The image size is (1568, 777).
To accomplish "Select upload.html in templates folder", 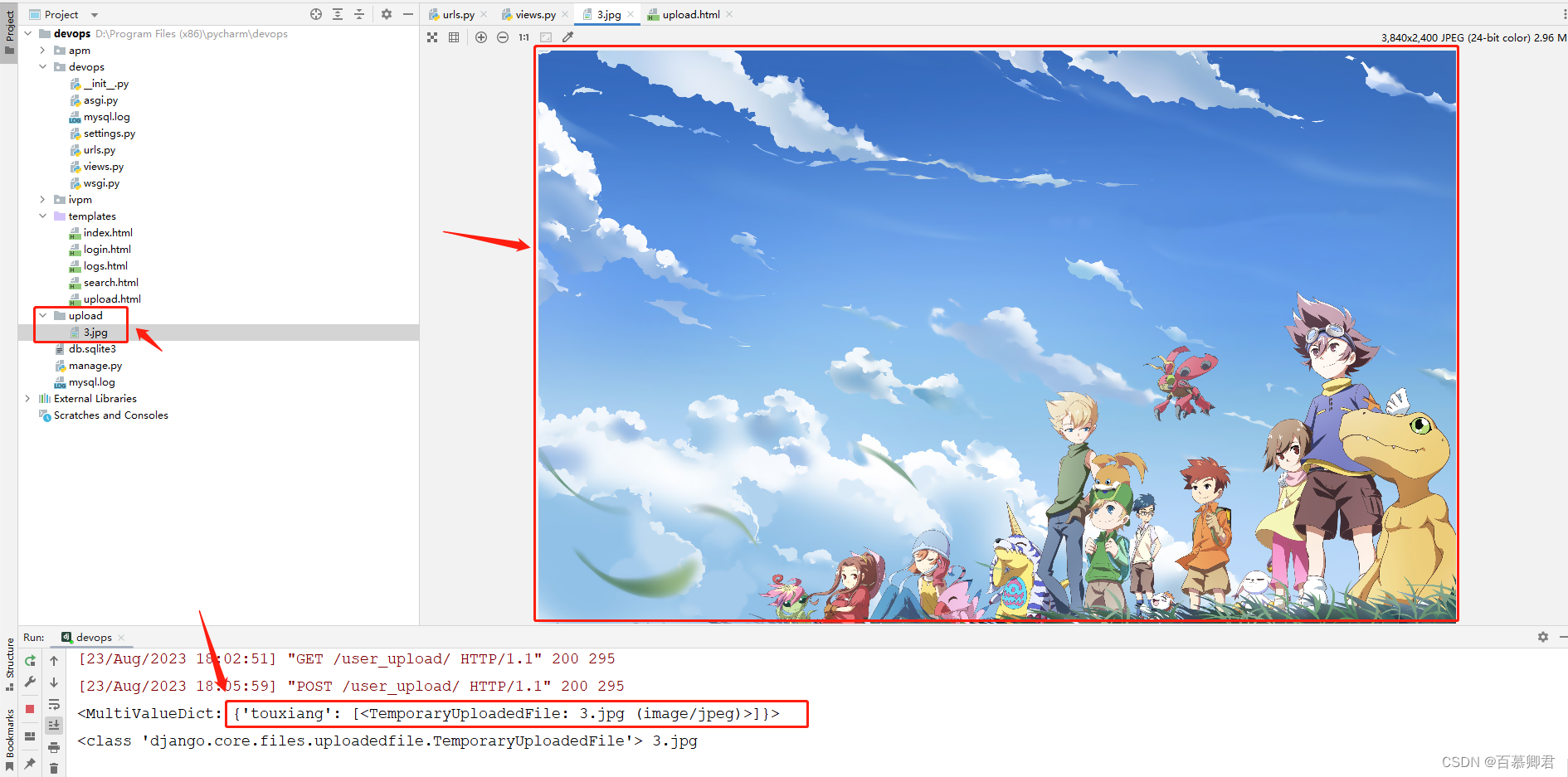I will coord(112,299).
